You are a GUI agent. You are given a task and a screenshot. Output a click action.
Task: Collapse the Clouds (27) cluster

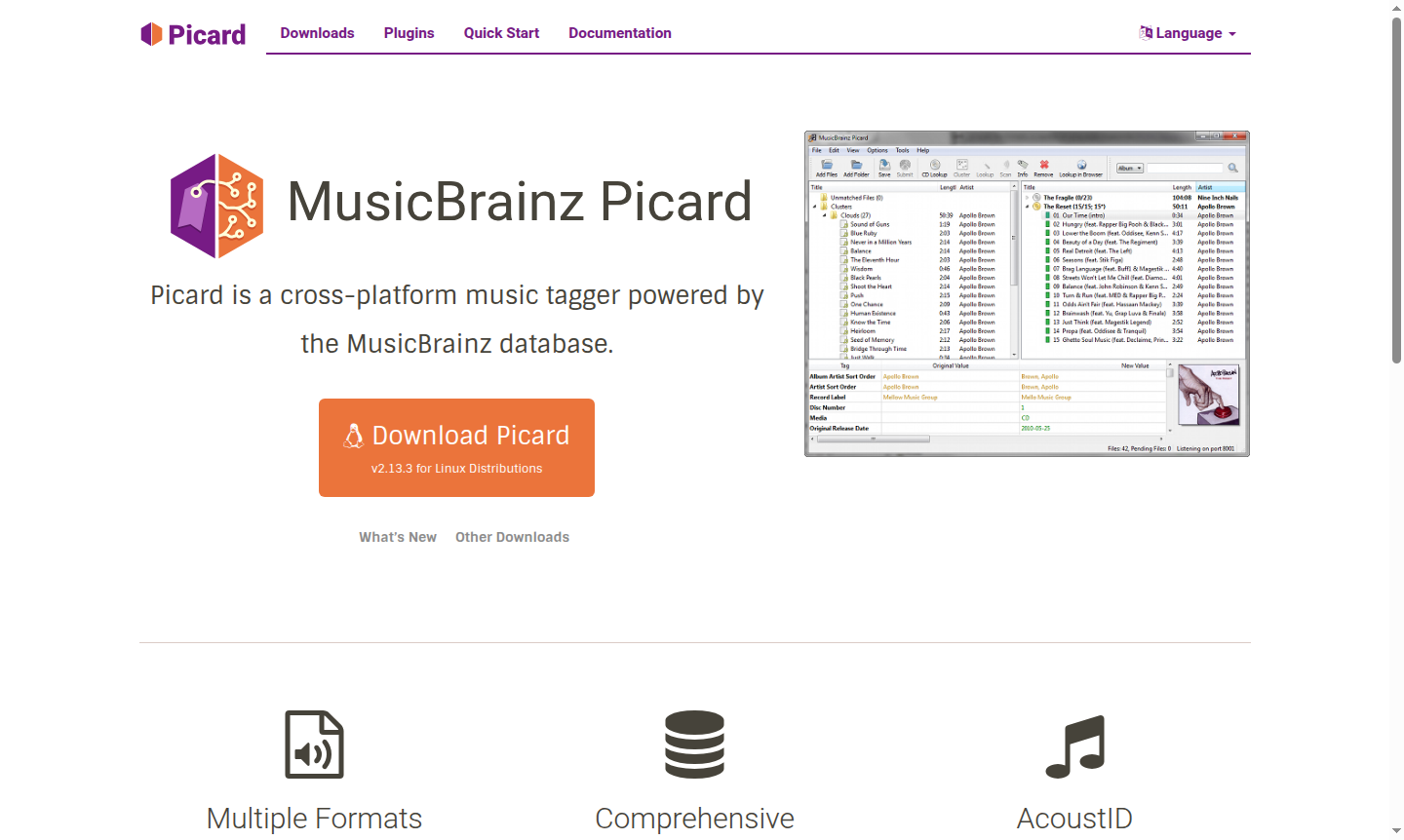pyautogui.click(x=826, y=213)
